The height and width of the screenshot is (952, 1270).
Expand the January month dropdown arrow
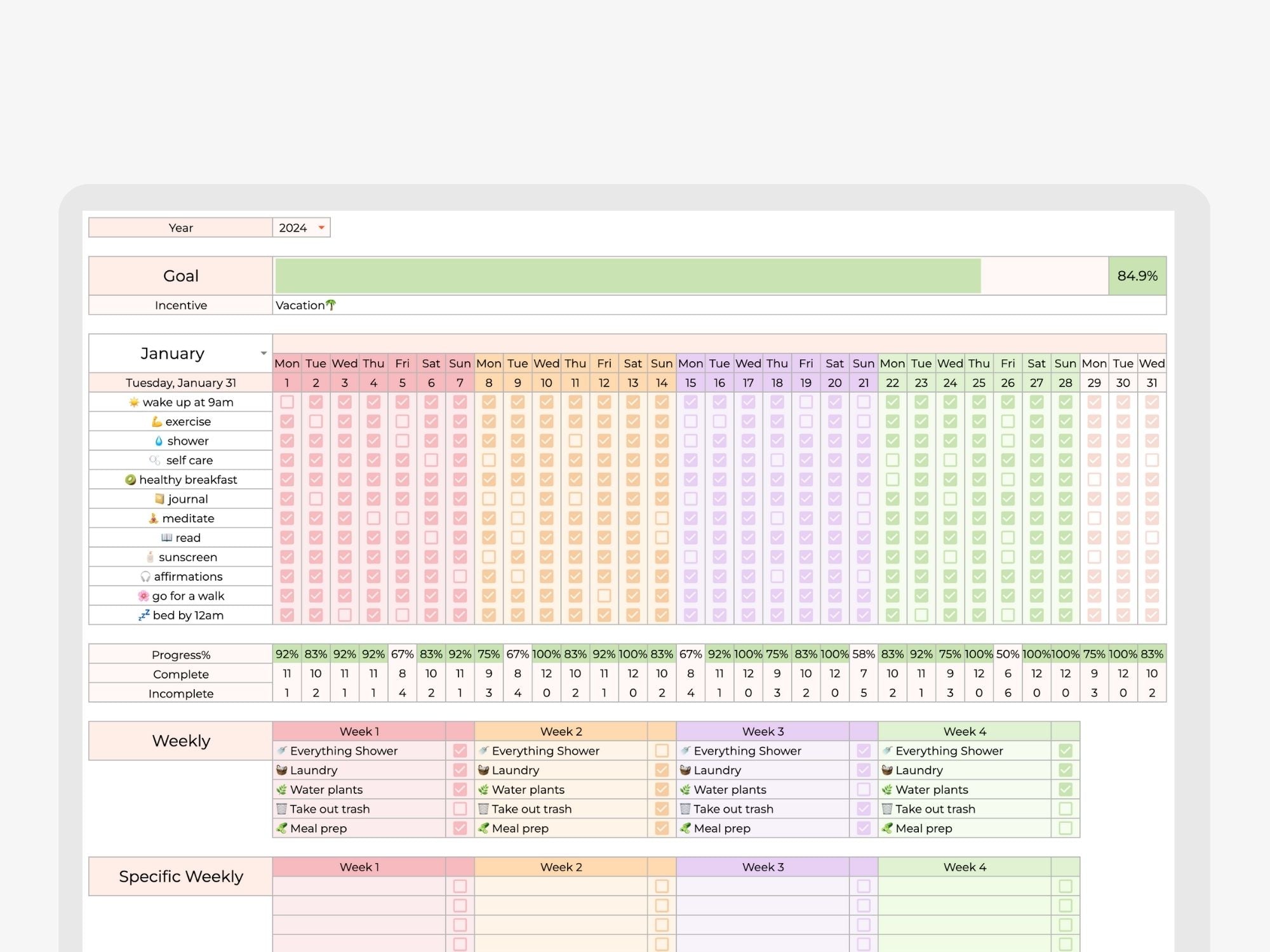point(264,354)
